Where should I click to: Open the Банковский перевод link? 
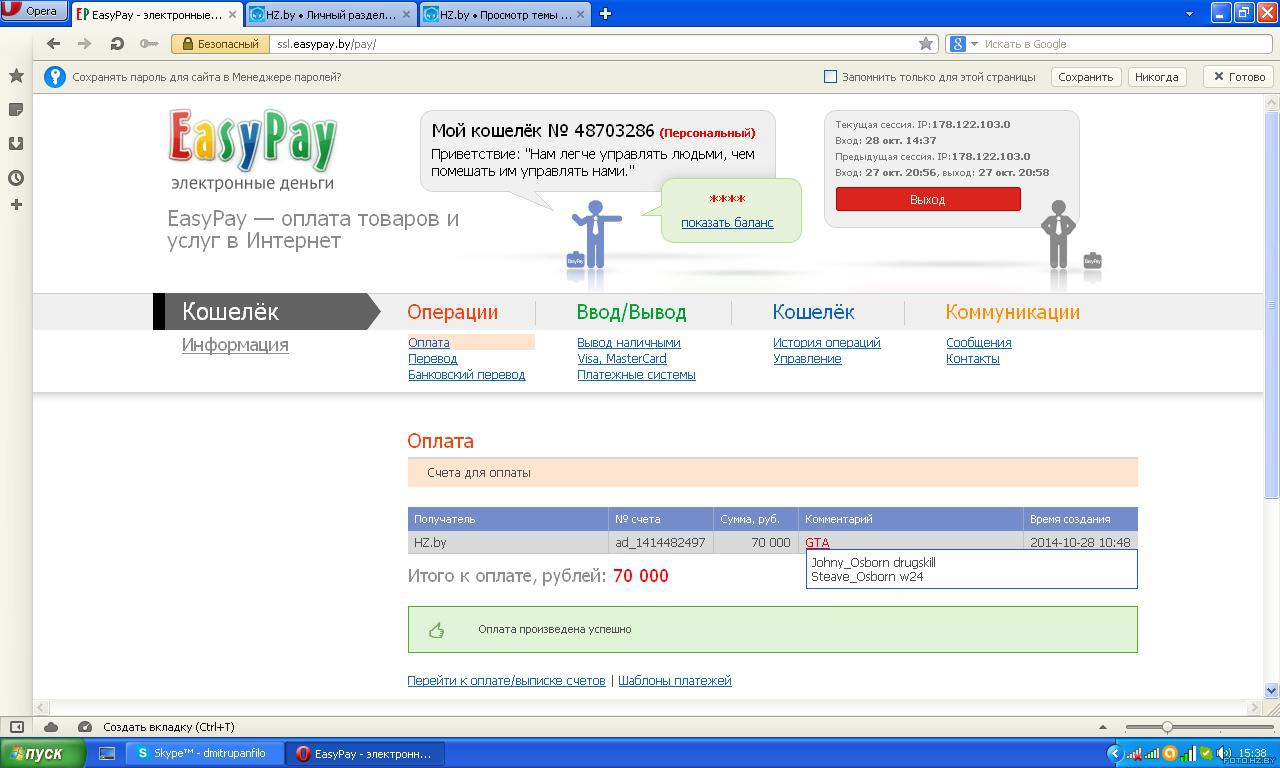tap(466, 374)
